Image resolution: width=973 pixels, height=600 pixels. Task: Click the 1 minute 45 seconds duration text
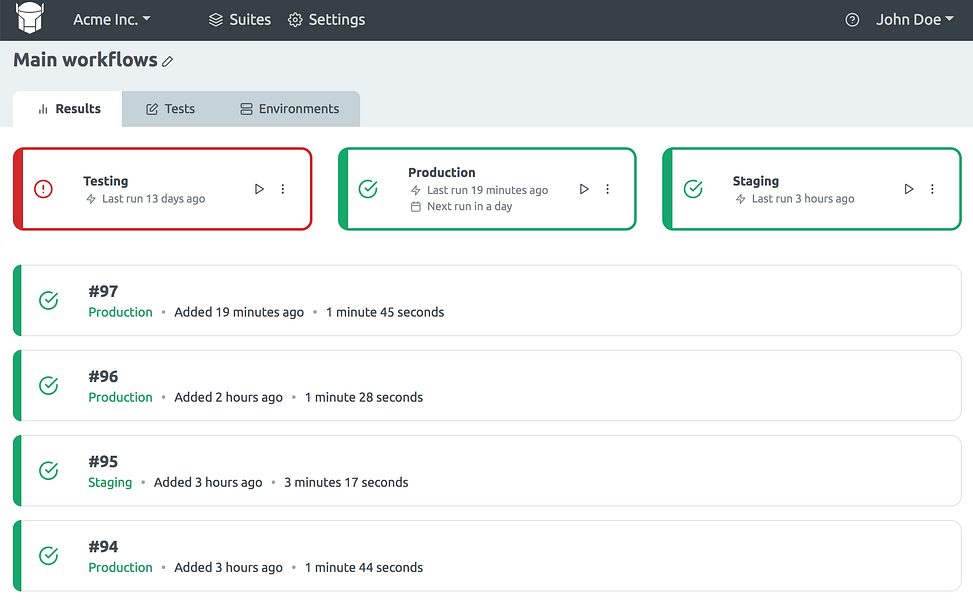[x=385, y=312]
